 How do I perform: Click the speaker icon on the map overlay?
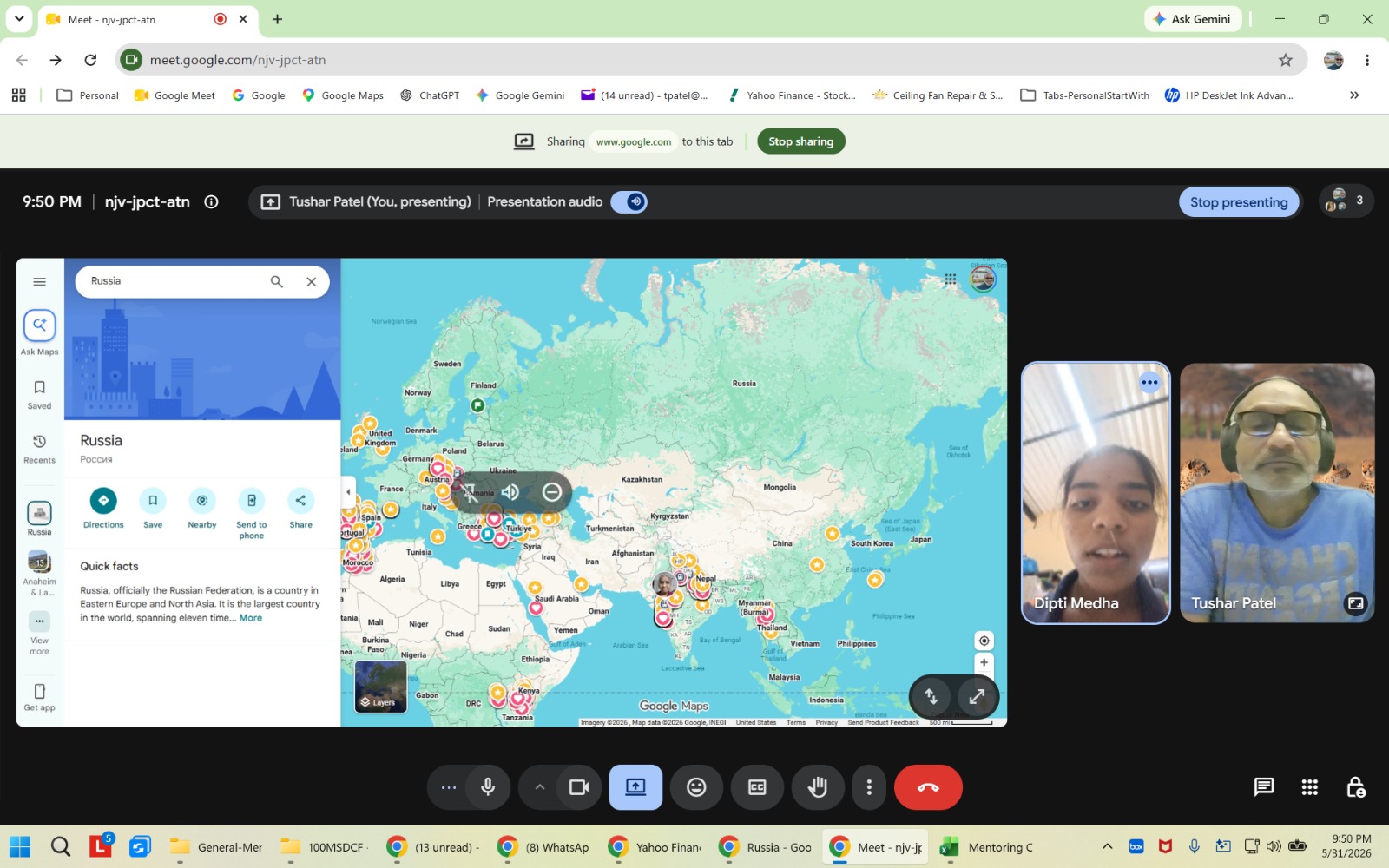510,492
